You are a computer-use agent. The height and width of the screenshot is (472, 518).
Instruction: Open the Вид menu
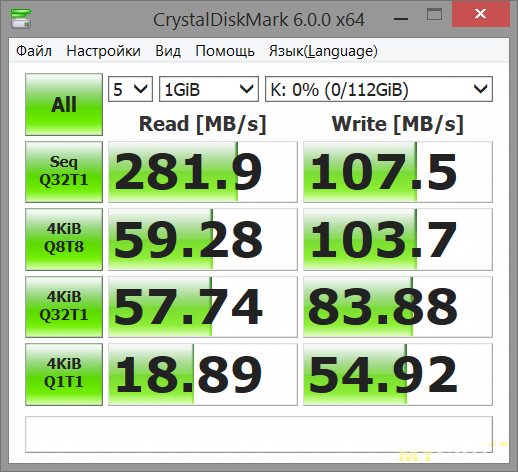(168, 51)
